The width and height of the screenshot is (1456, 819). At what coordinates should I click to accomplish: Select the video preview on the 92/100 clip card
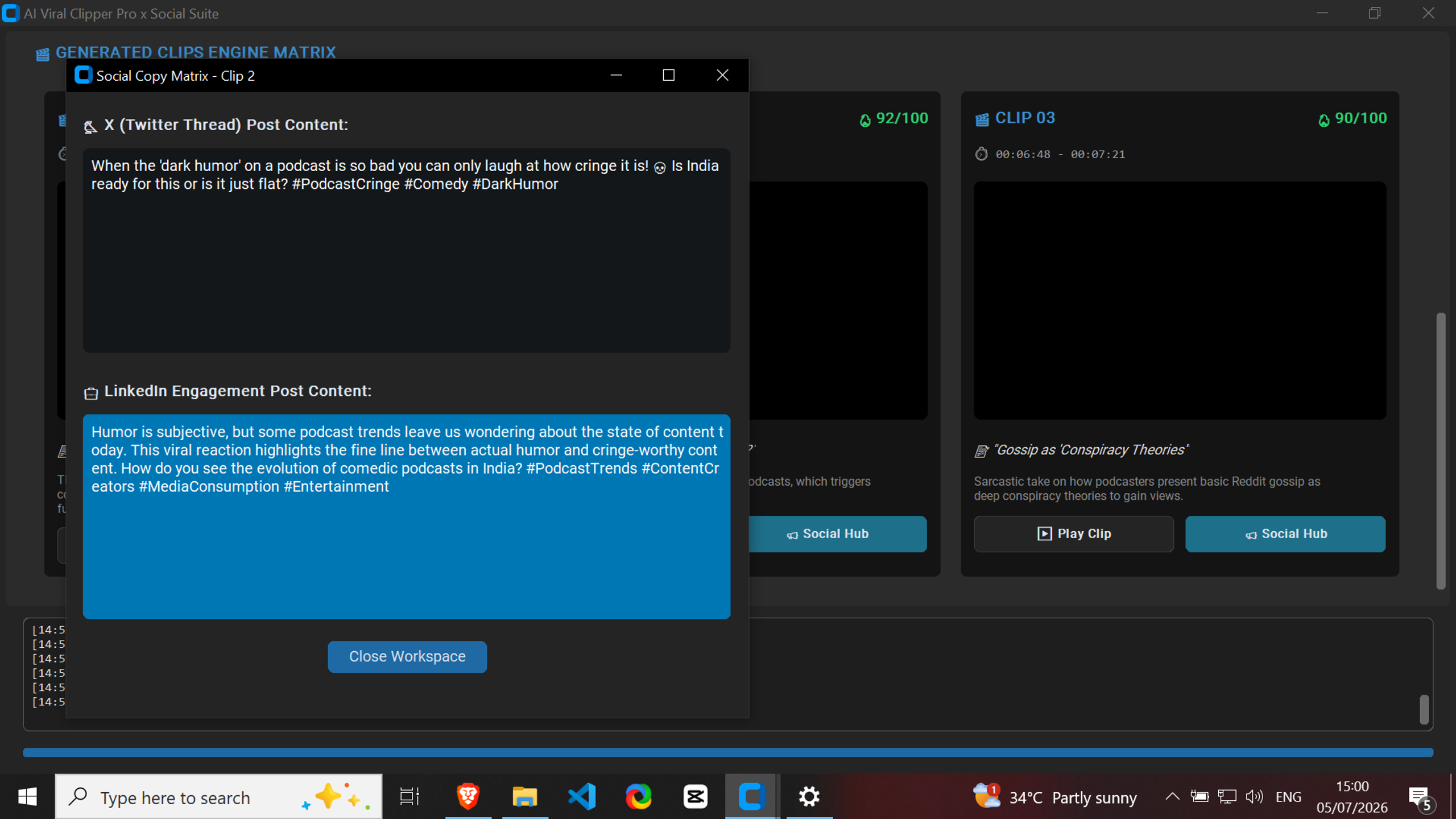838,300
